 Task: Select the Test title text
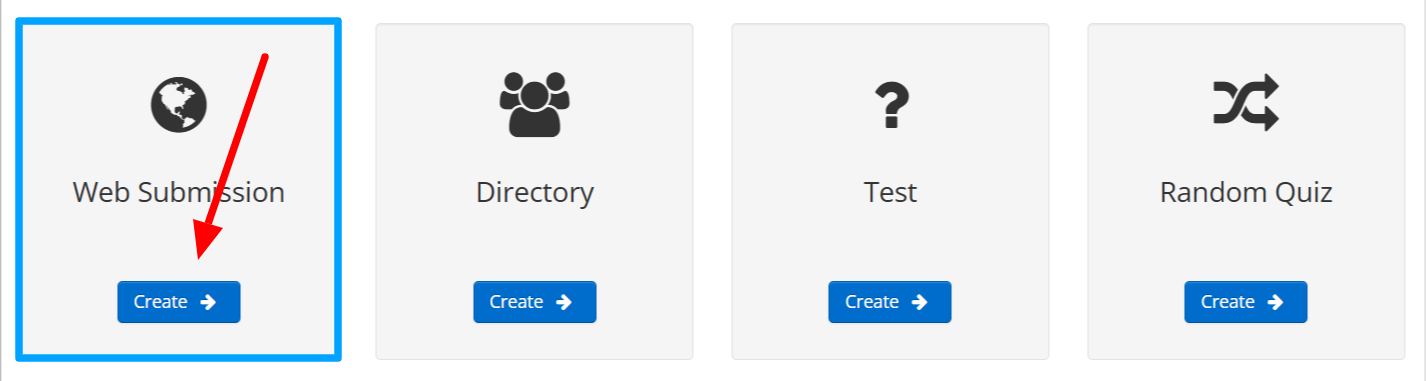(890, 192)
